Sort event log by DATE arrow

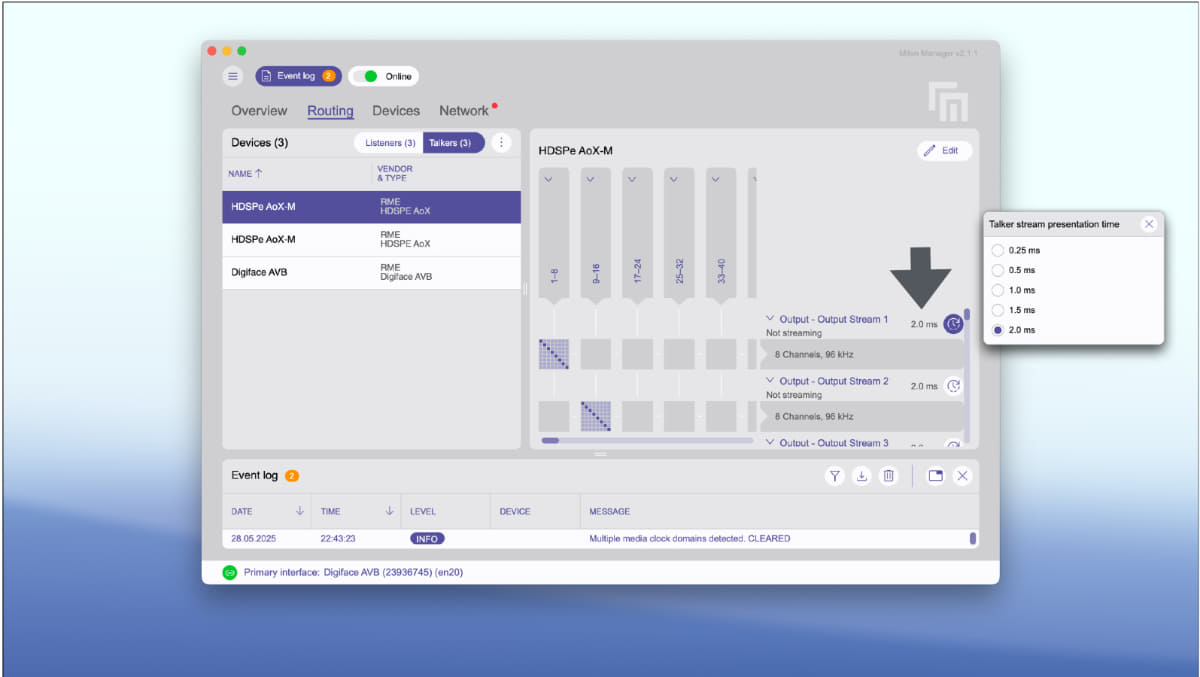coord(300,511)
